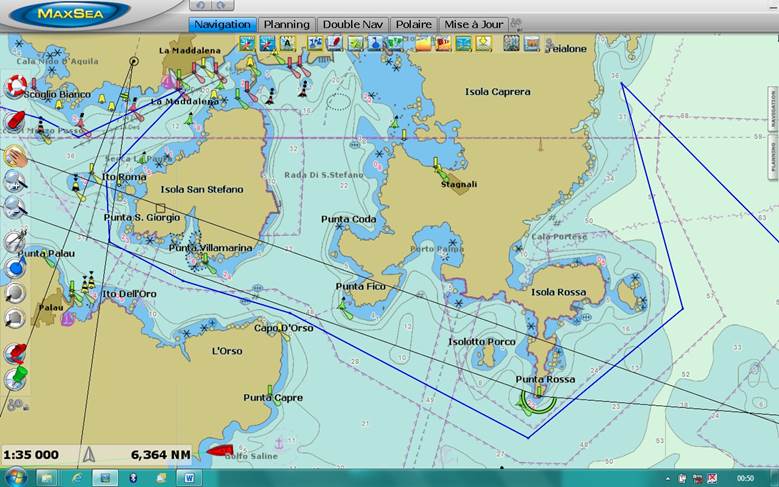Click the MaxSea logo button

coord(68,14)
